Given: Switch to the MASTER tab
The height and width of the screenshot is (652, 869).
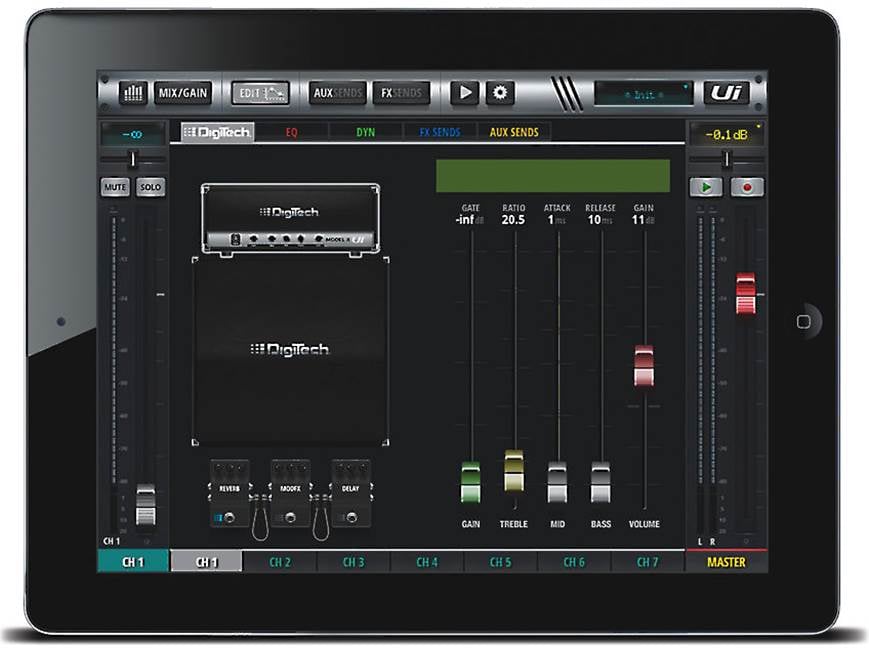Looking at the screenshot, I should click(724, 563).
